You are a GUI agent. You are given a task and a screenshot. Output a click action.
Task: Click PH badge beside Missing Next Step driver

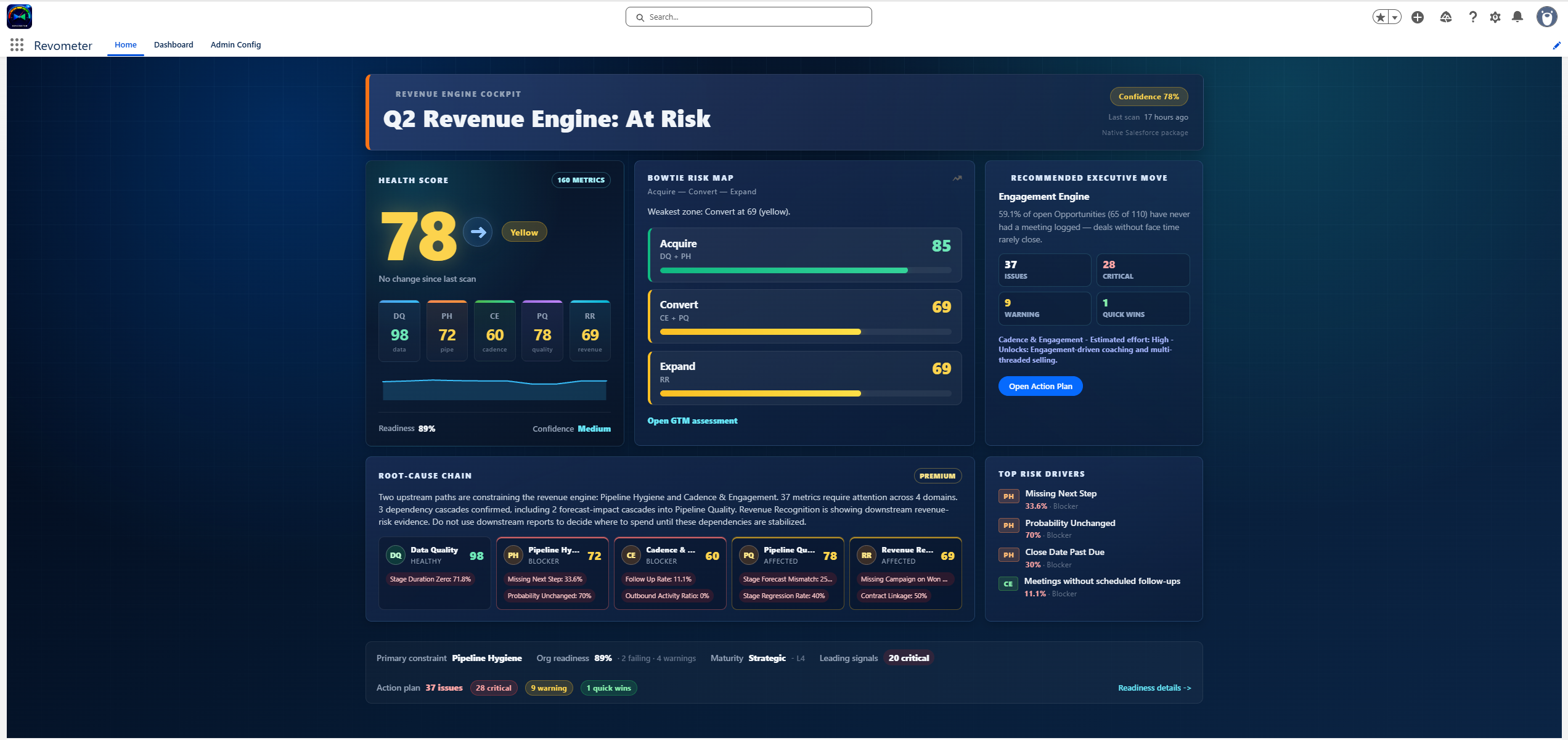[x=1008, y=496]
